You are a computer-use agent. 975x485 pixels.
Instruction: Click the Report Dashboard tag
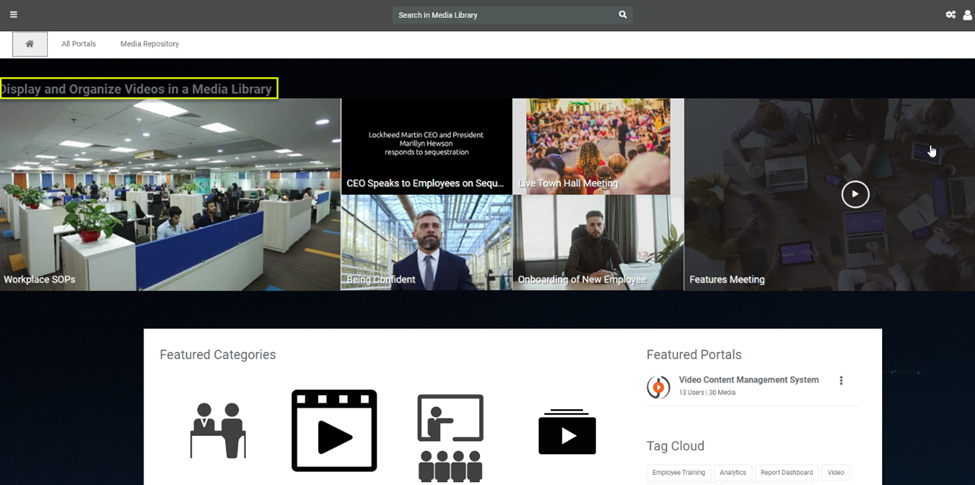point(786,473)
